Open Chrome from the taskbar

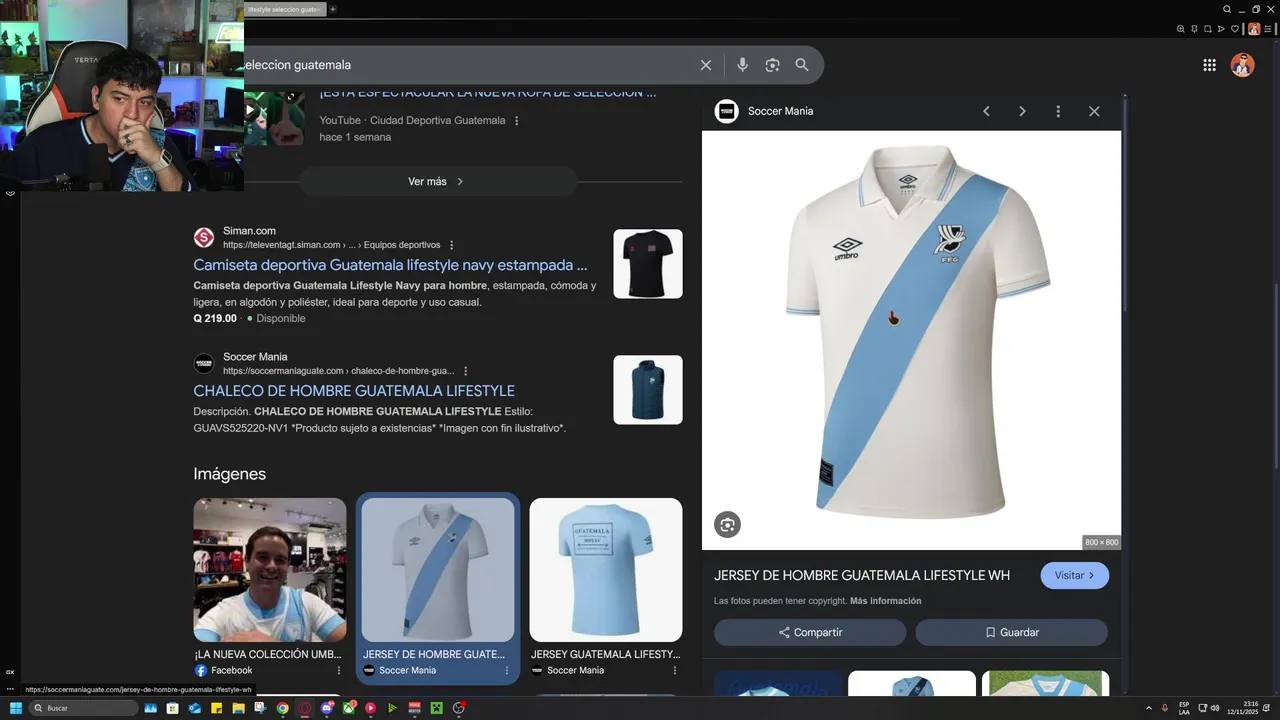click(283, 708)
